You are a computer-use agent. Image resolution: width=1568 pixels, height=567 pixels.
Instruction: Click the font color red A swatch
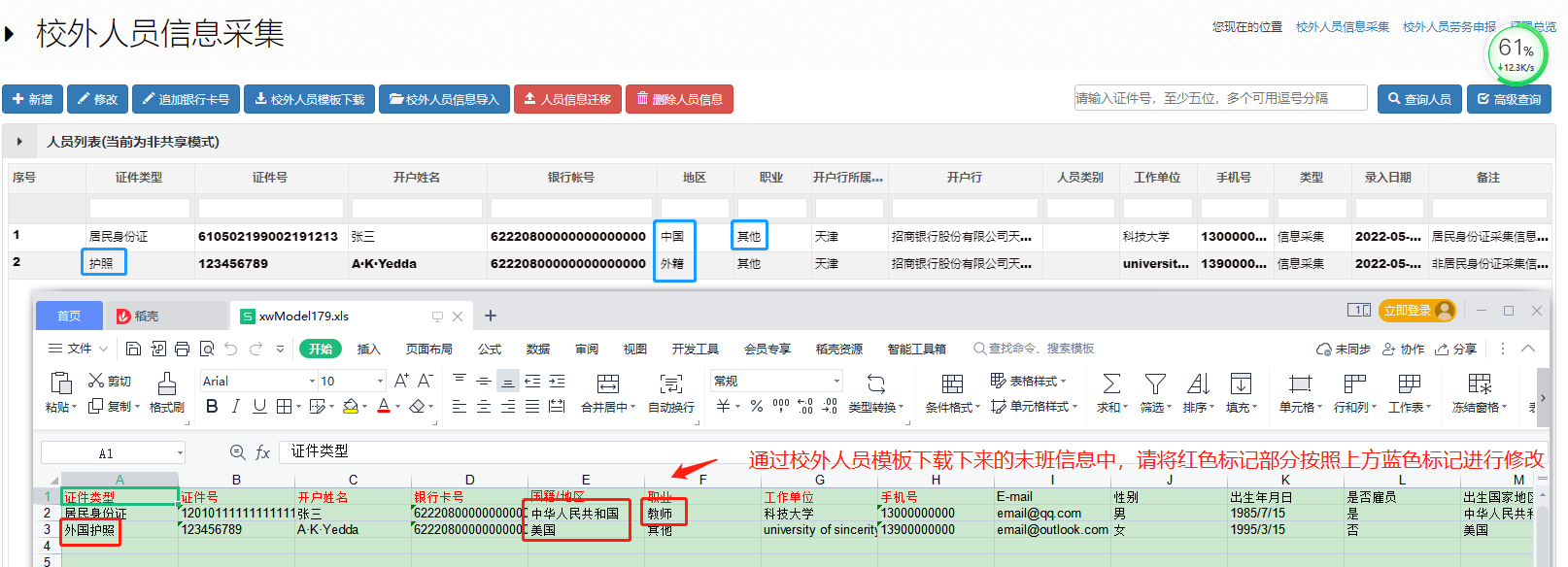point(384,407)
